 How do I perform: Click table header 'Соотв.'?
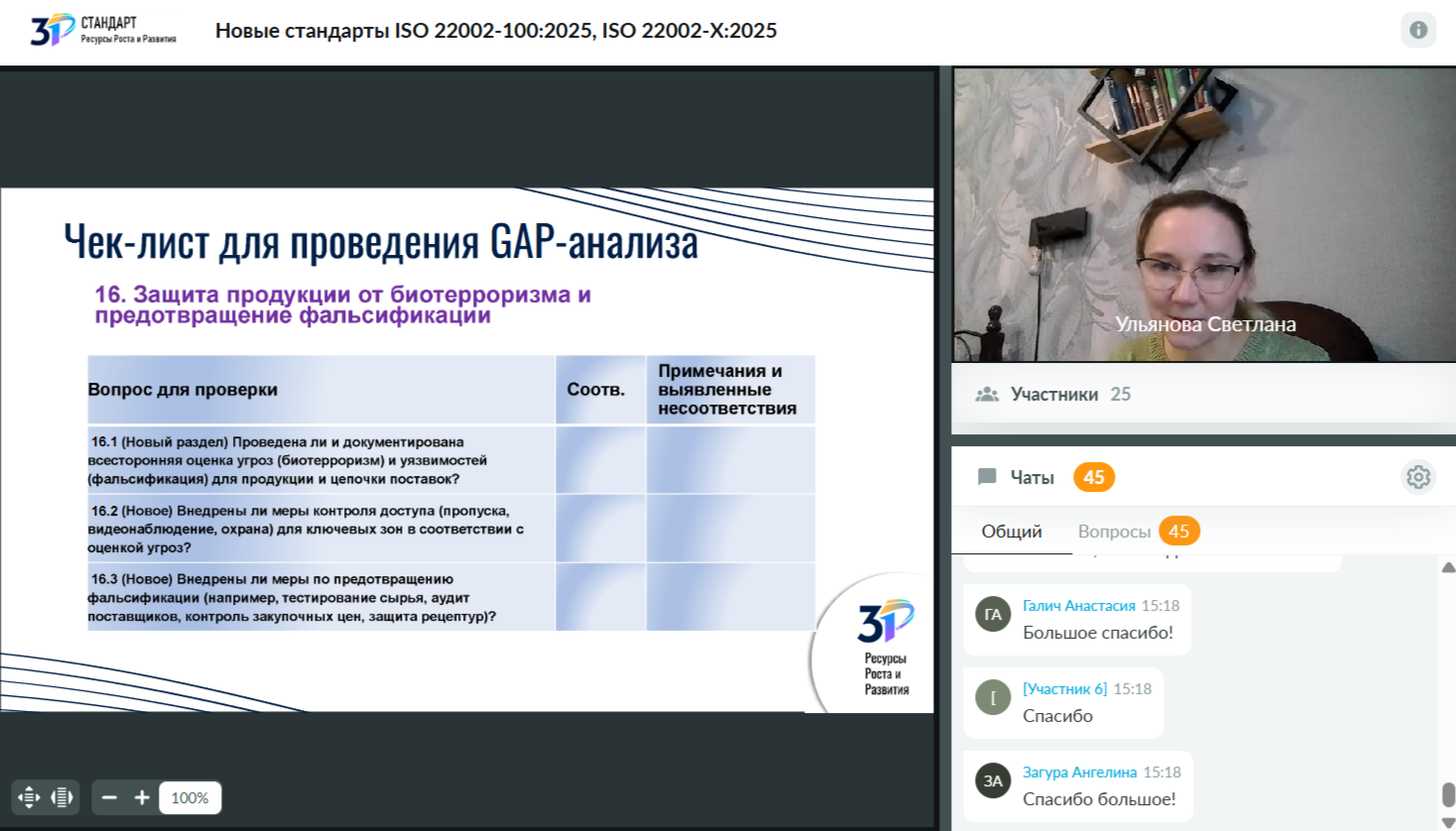point(596,390)
